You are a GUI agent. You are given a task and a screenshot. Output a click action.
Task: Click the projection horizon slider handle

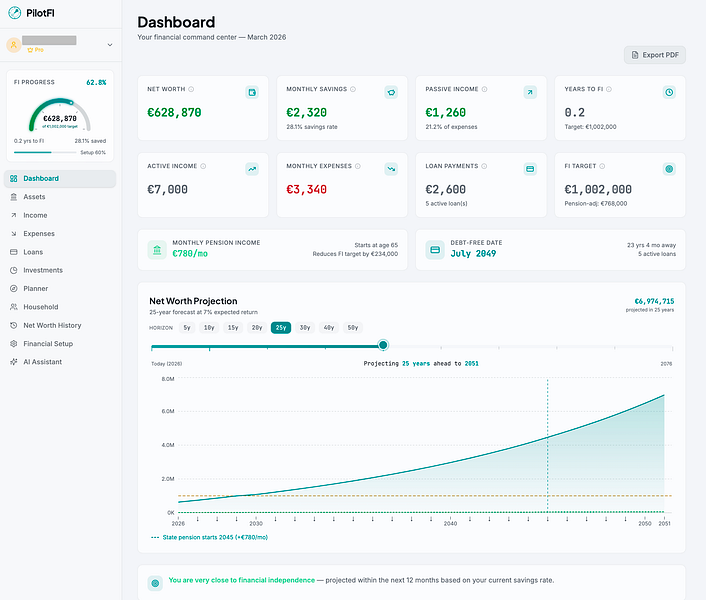pyautogui.click(x=383, y=346)
